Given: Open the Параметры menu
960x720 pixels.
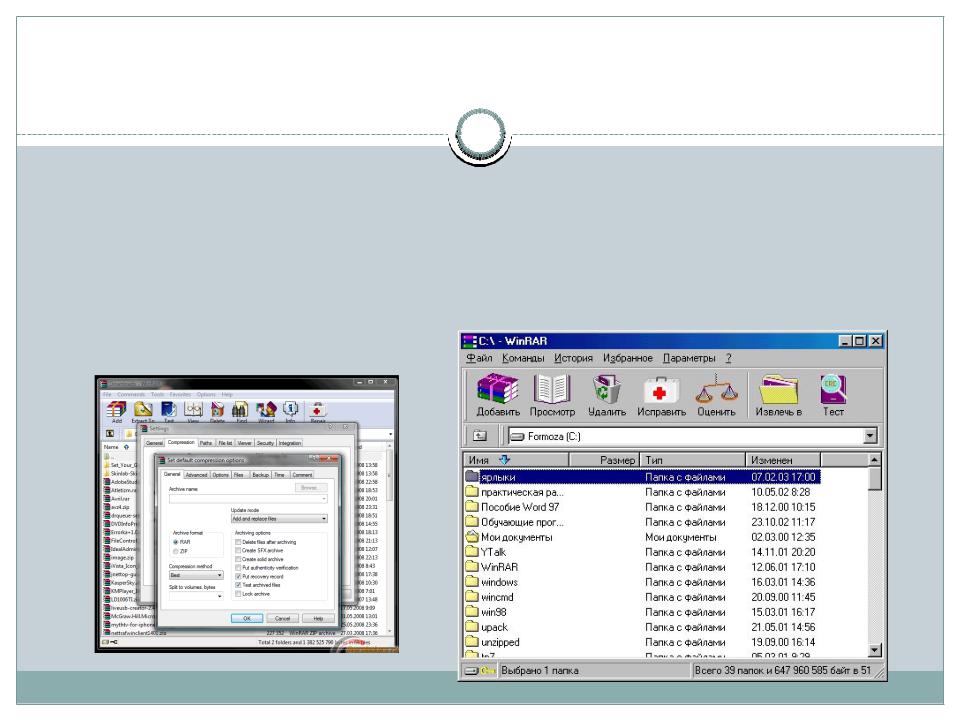Looking at the screenshot, I should pos(689,358).
